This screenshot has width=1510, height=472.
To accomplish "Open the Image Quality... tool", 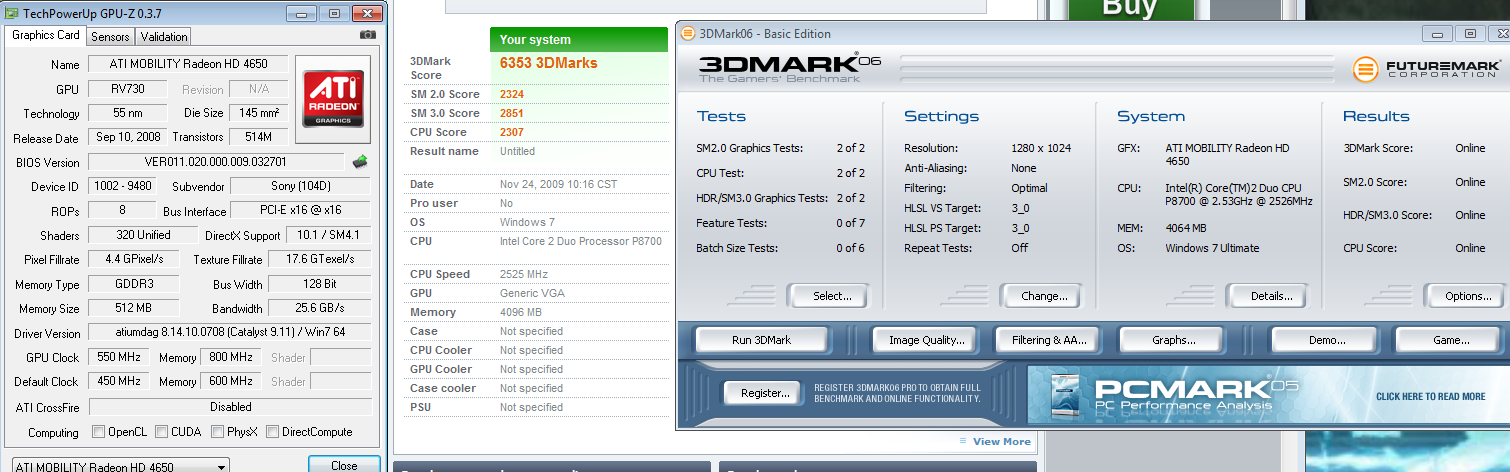I will [x=927, y=340].
